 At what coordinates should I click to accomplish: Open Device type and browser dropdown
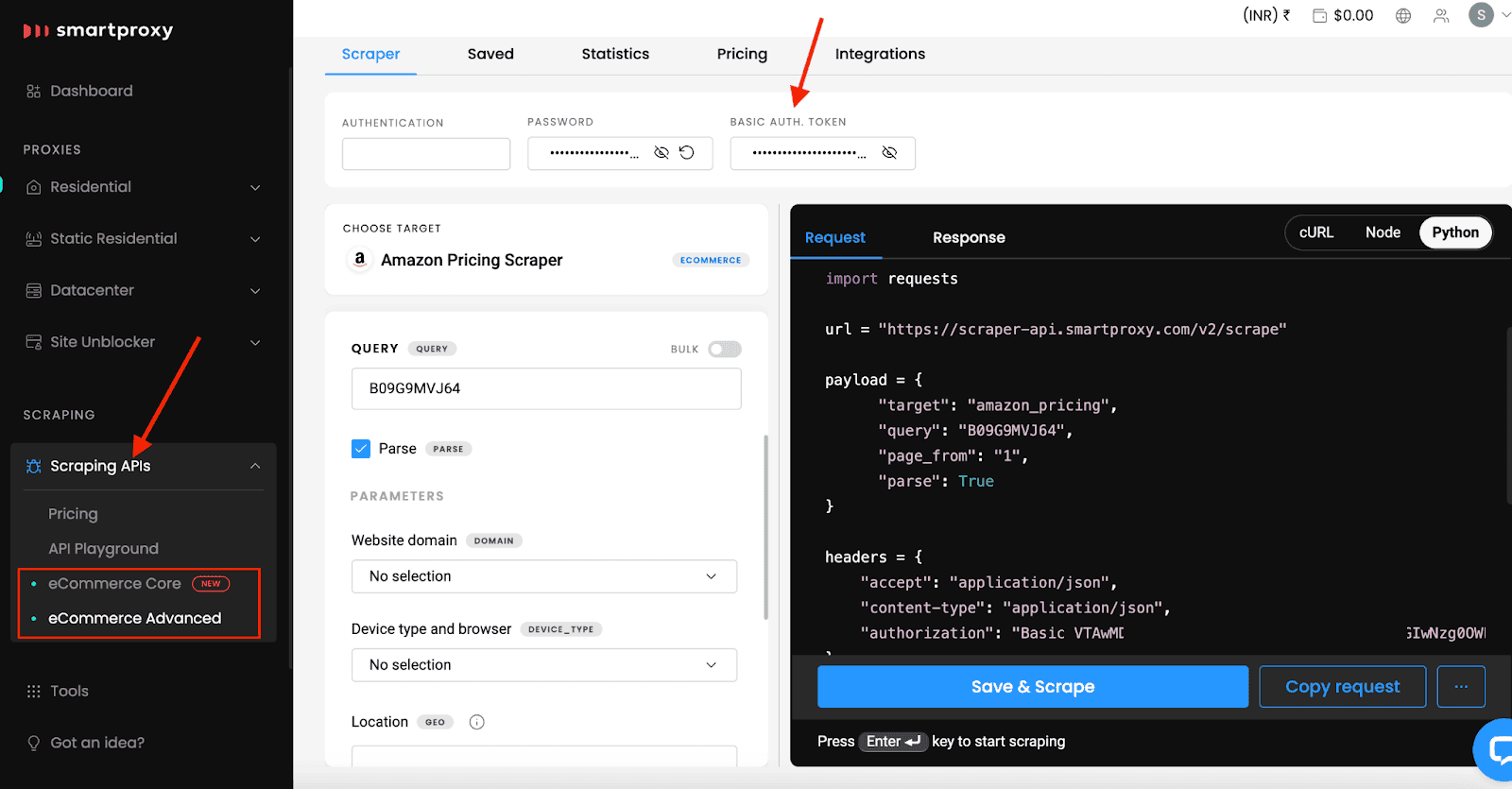544,665
